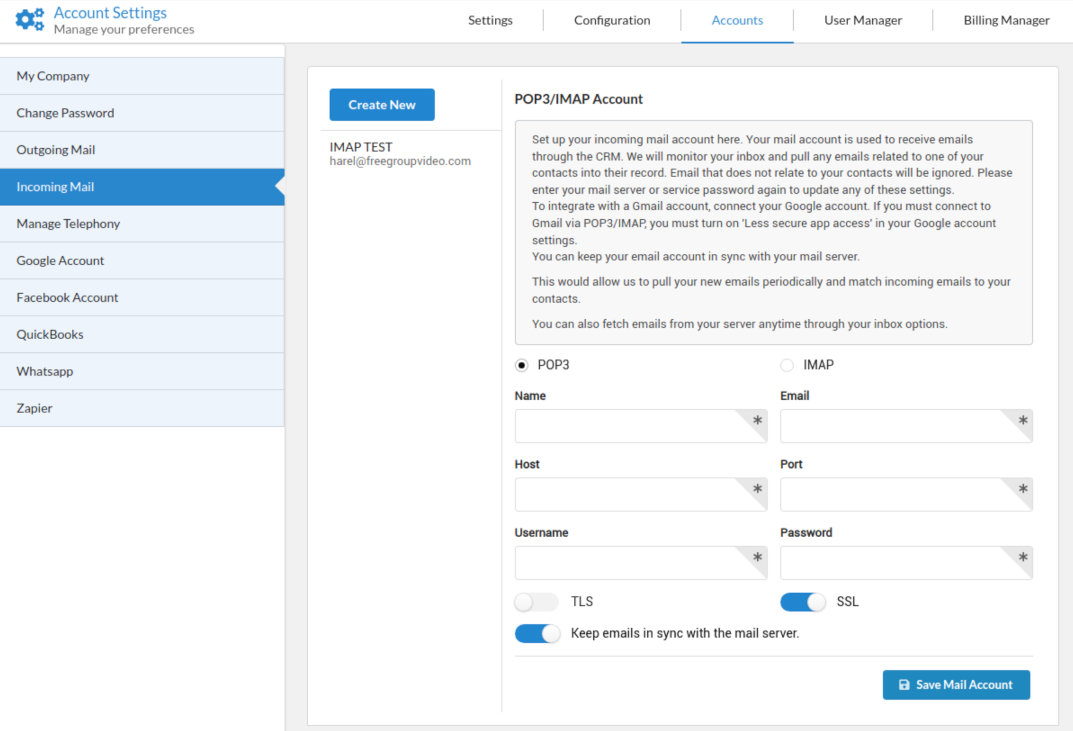Open the Settings tab
Image resolution: width=1073 pixels, height=731 pixels.
tap(490, 19)
